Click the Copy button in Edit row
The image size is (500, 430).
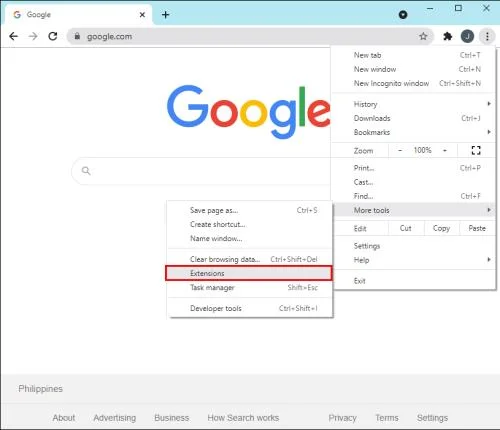pos(441,228)
